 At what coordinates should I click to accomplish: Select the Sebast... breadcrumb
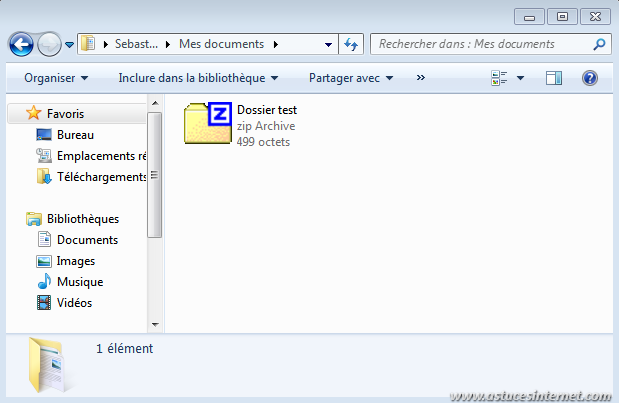coord(136,44)
